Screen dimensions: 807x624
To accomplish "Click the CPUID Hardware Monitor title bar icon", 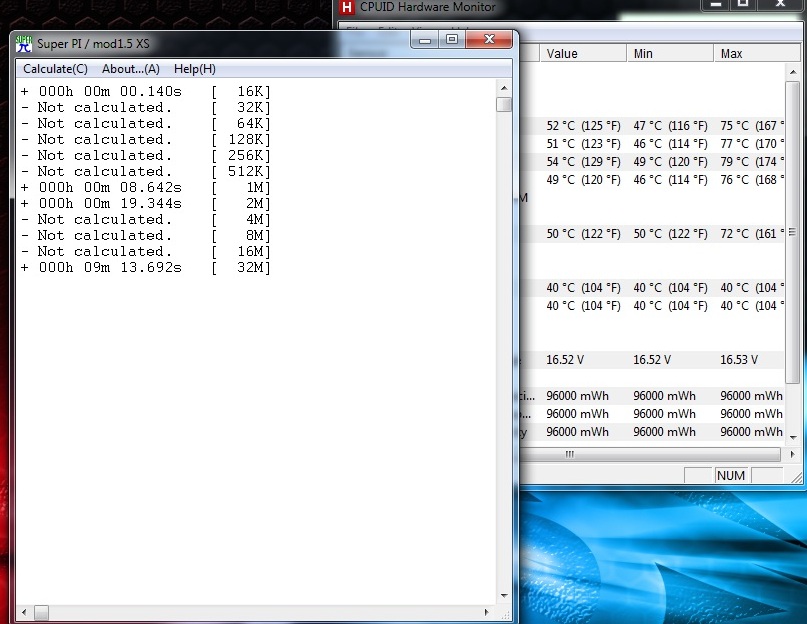I will pos(347,7).
